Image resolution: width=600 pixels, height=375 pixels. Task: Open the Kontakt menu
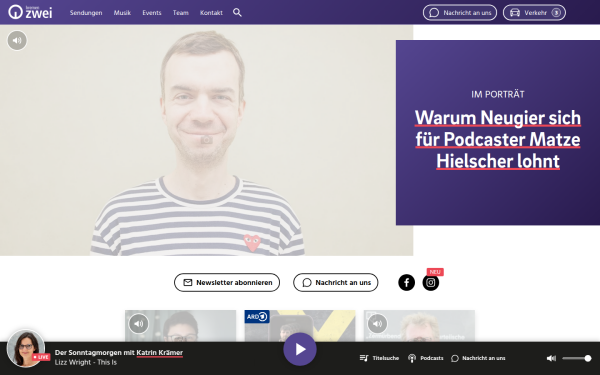(x=211, y=13)
